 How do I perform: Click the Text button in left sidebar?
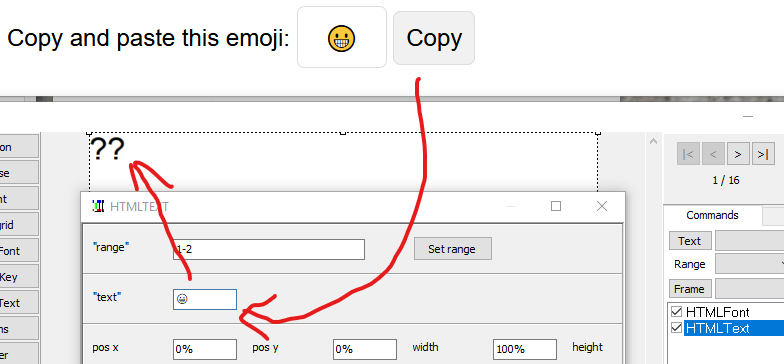click(x=18, y=303)
